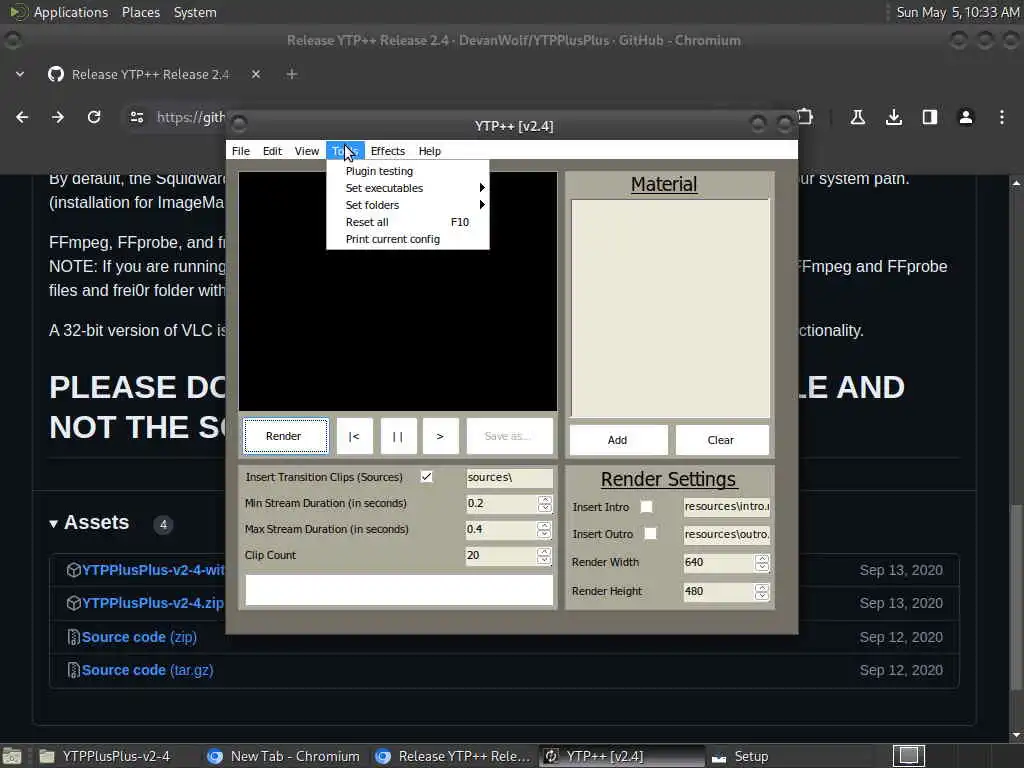The width and height of the screenshot is (1024, 768).
Task: Click the Clip Count value field
Action: pos(501,556)
